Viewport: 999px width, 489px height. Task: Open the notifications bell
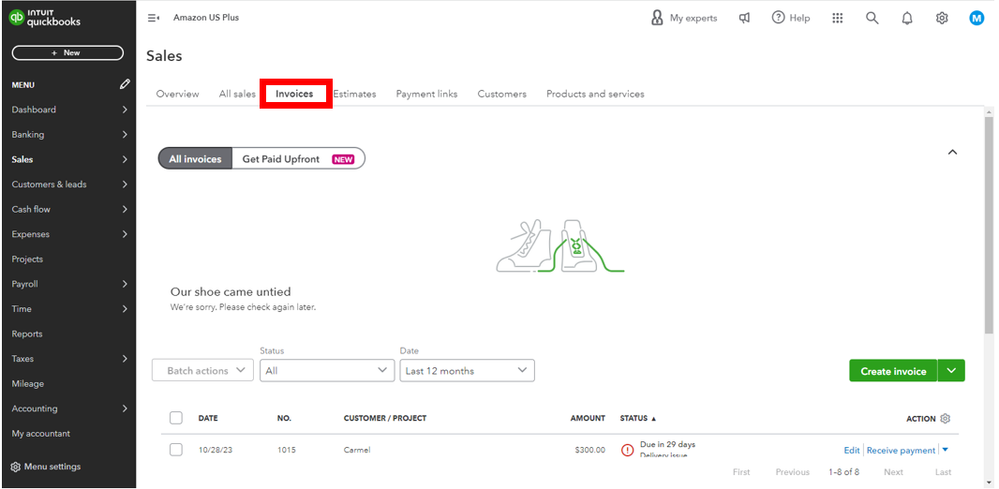coord(907,18)
